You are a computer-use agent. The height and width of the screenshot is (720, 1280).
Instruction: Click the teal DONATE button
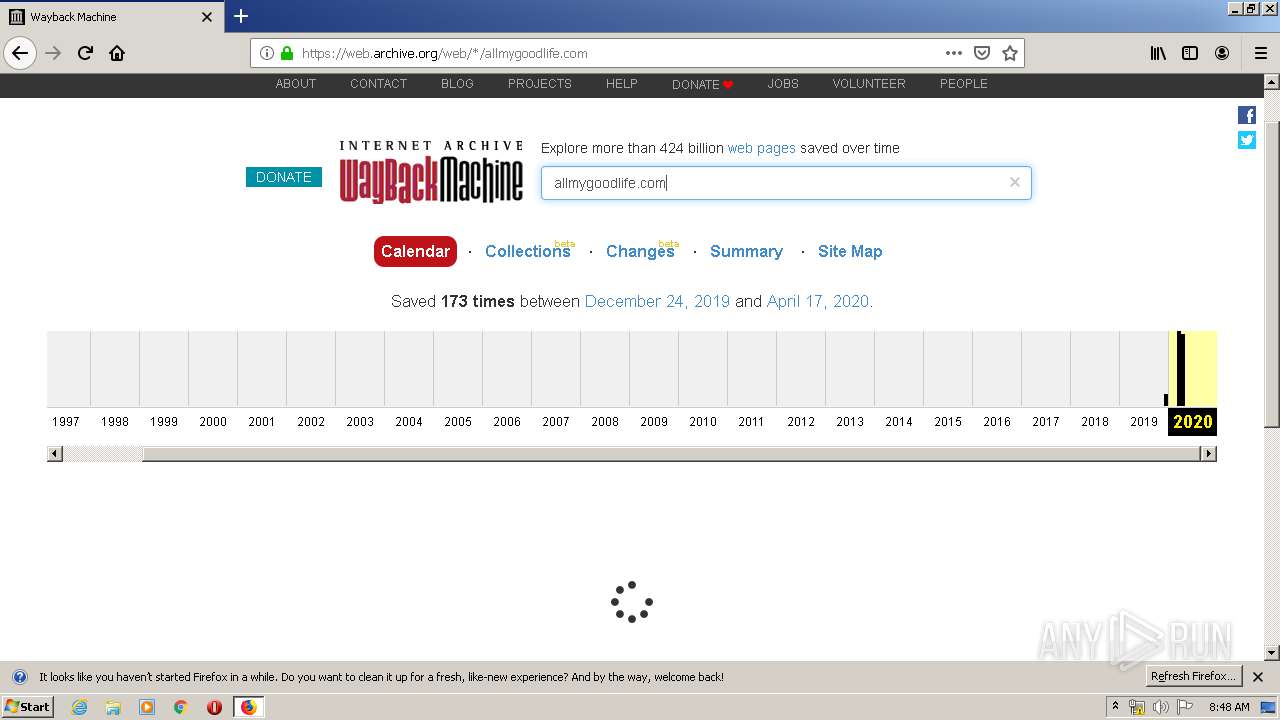[284, 177]
